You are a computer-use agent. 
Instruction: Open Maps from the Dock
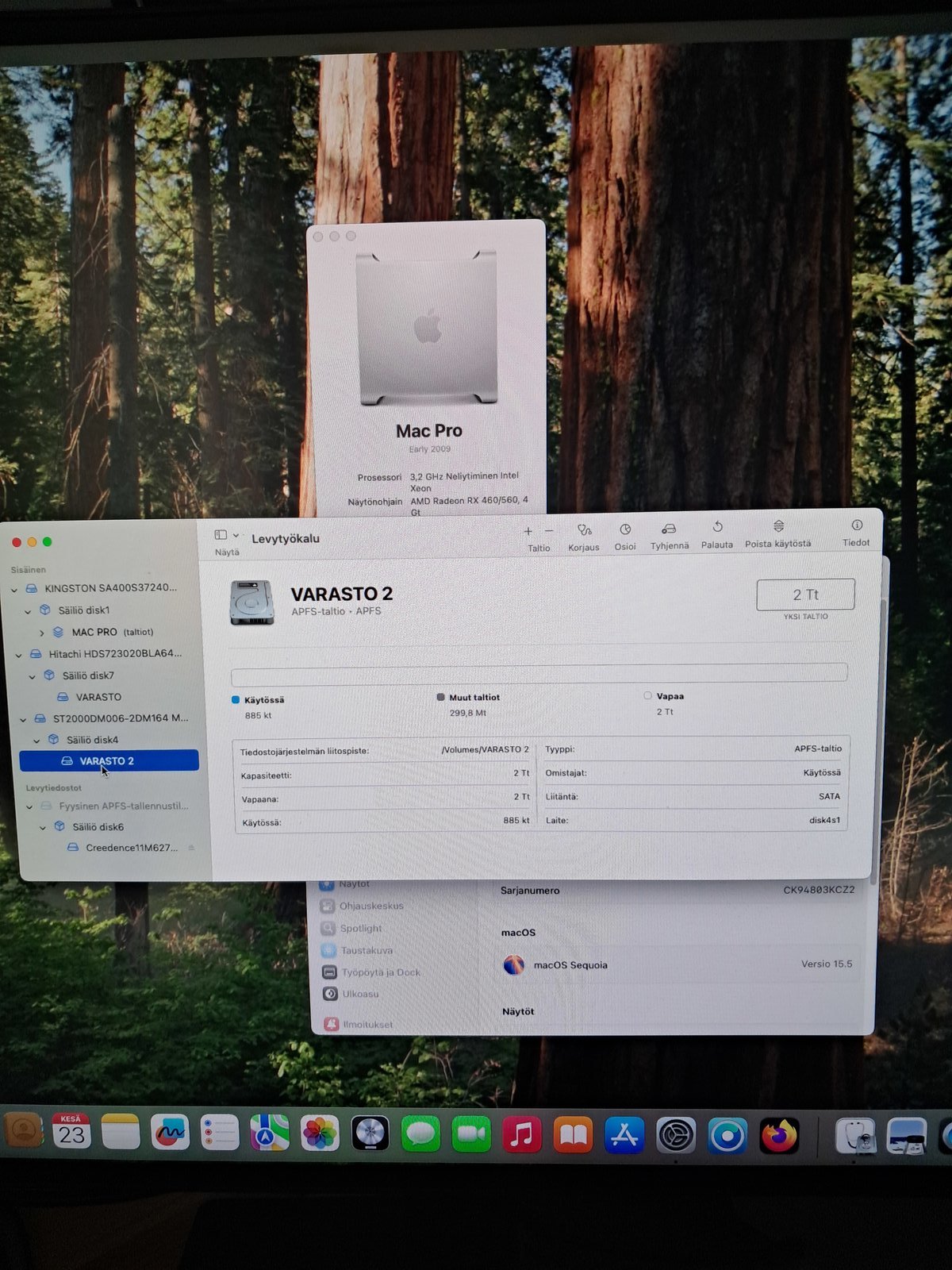[x=270, y=1133]
